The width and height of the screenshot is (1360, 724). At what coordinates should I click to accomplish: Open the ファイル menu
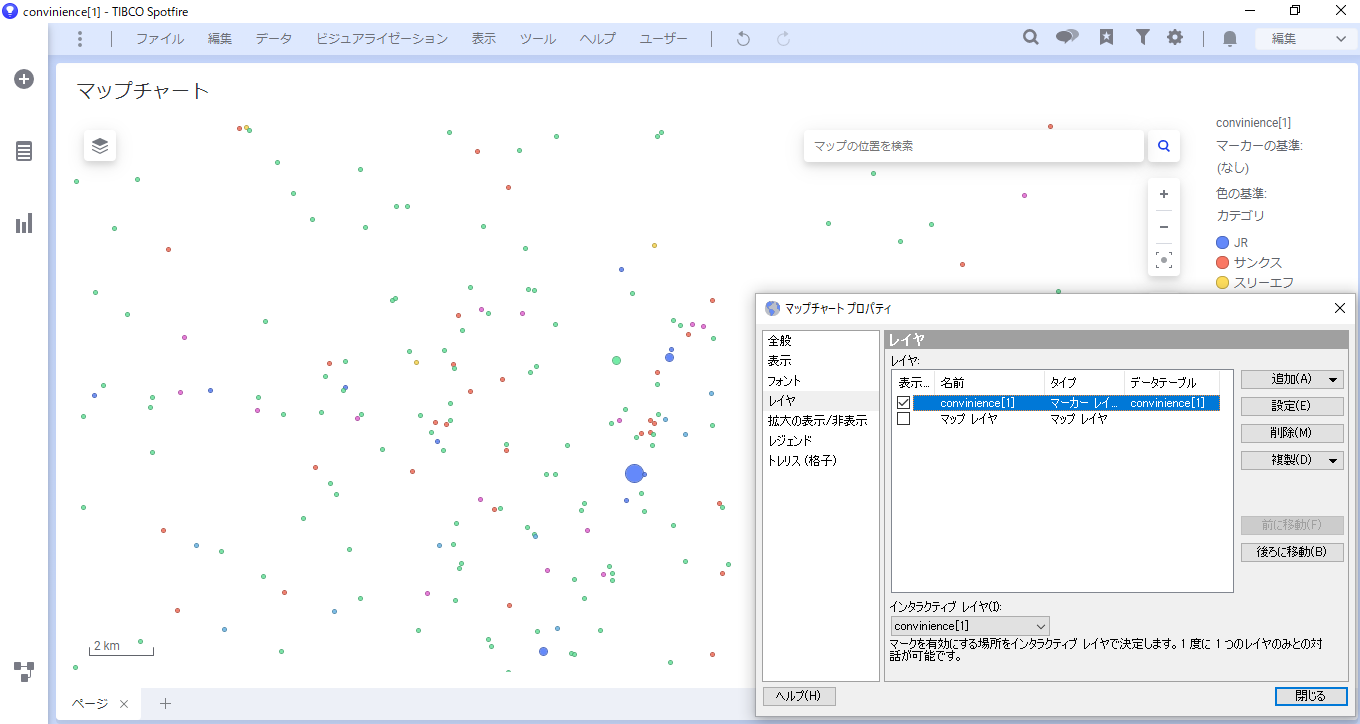click(x=160, y=39)
